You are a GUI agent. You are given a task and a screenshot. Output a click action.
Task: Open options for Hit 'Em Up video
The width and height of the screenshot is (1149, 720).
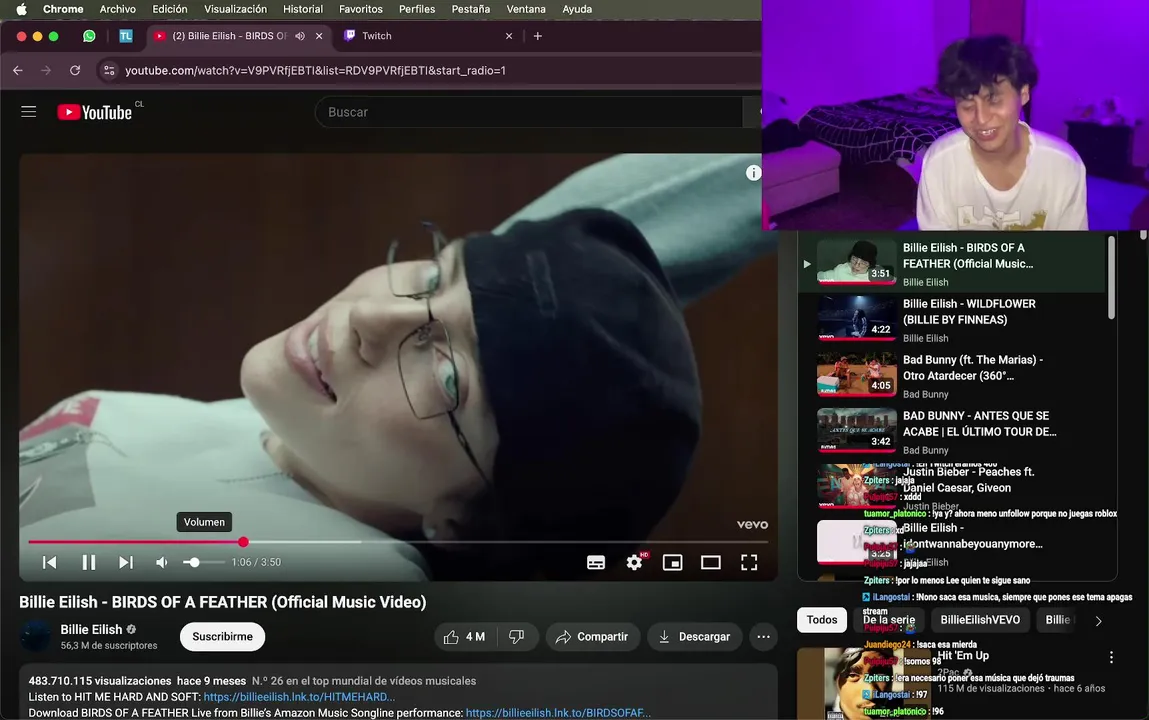1111,657
